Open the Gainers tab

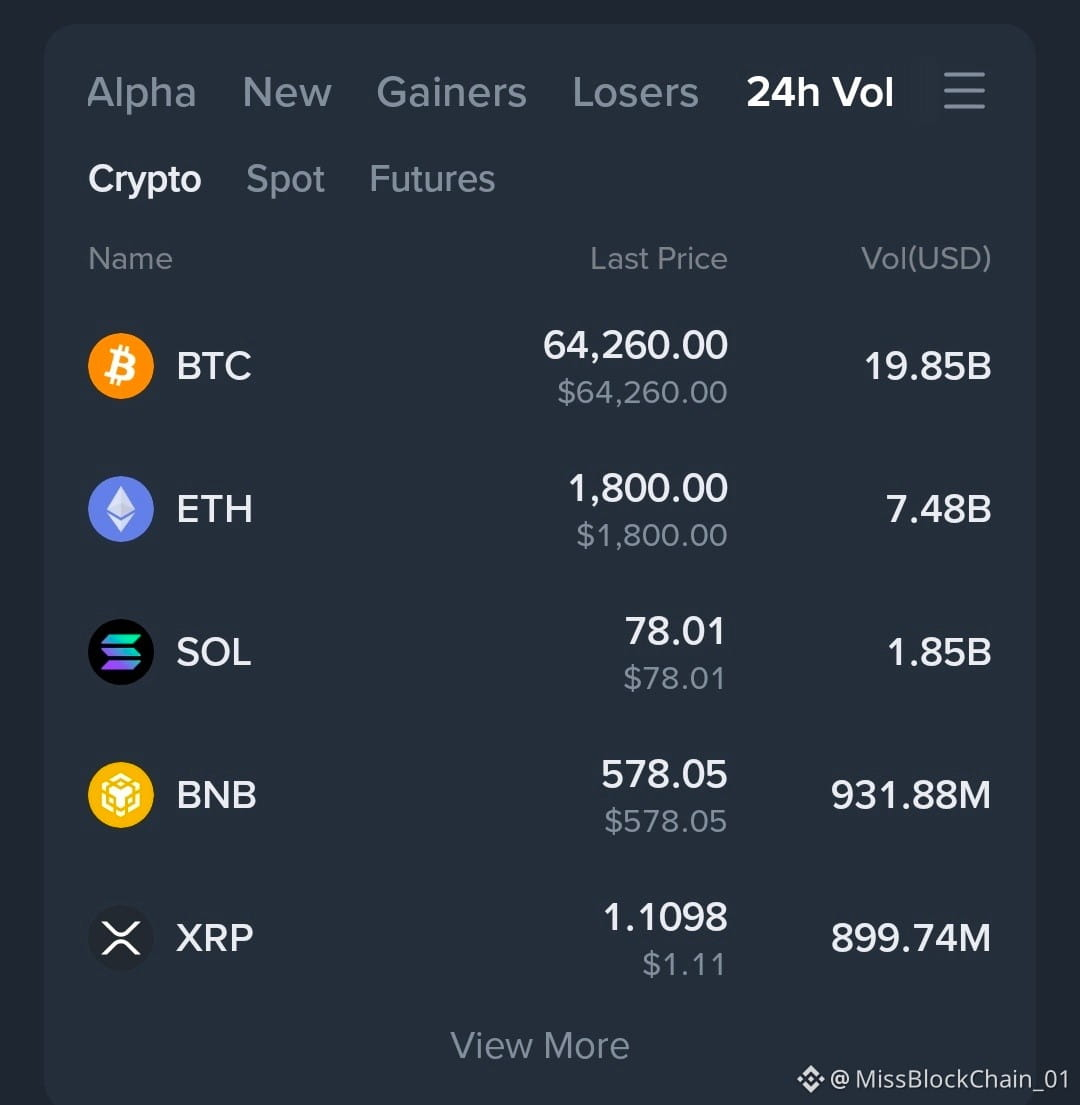452,92
